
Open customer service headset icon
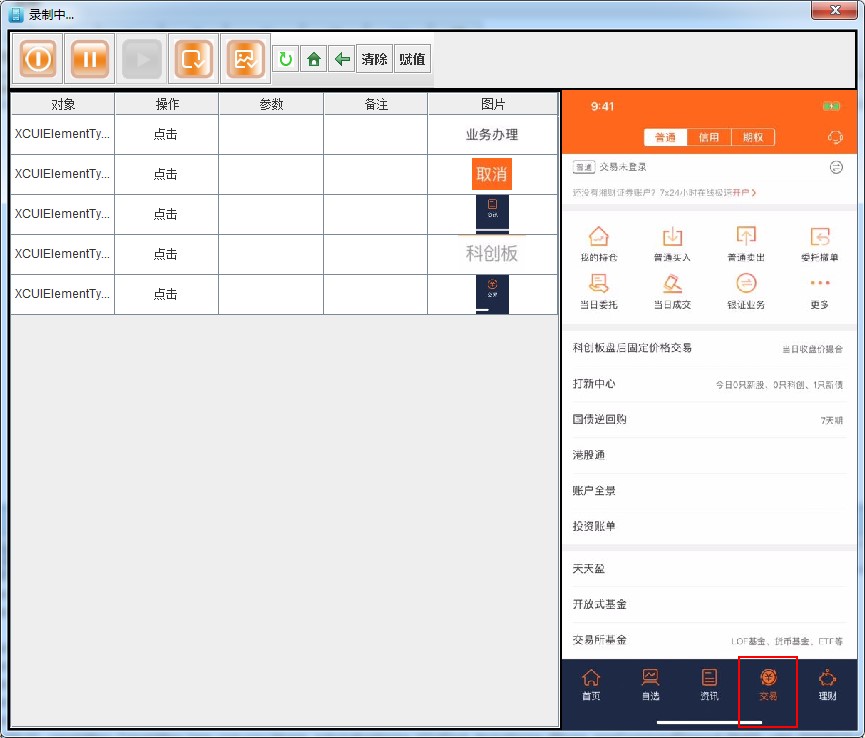836,138
